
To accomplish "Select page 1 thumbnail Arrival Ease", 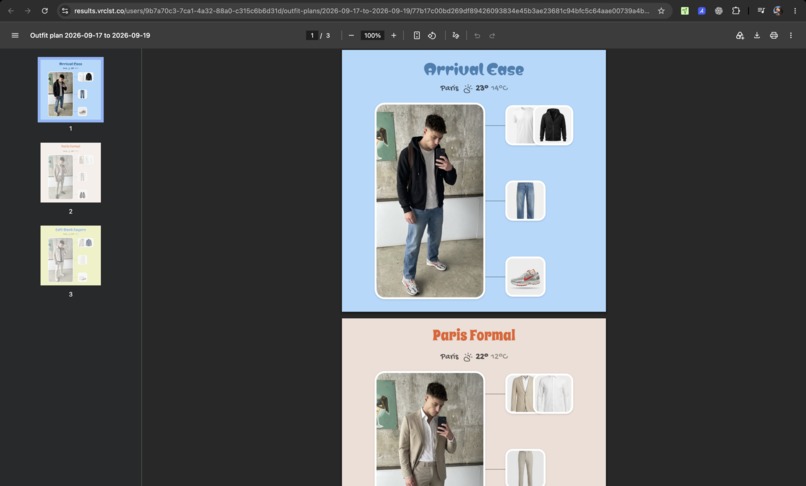I will click(70, 89).
